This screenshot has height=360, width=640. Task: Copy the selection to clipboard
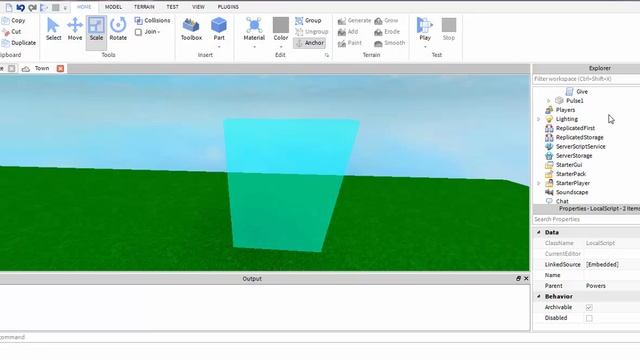[13, 20]
